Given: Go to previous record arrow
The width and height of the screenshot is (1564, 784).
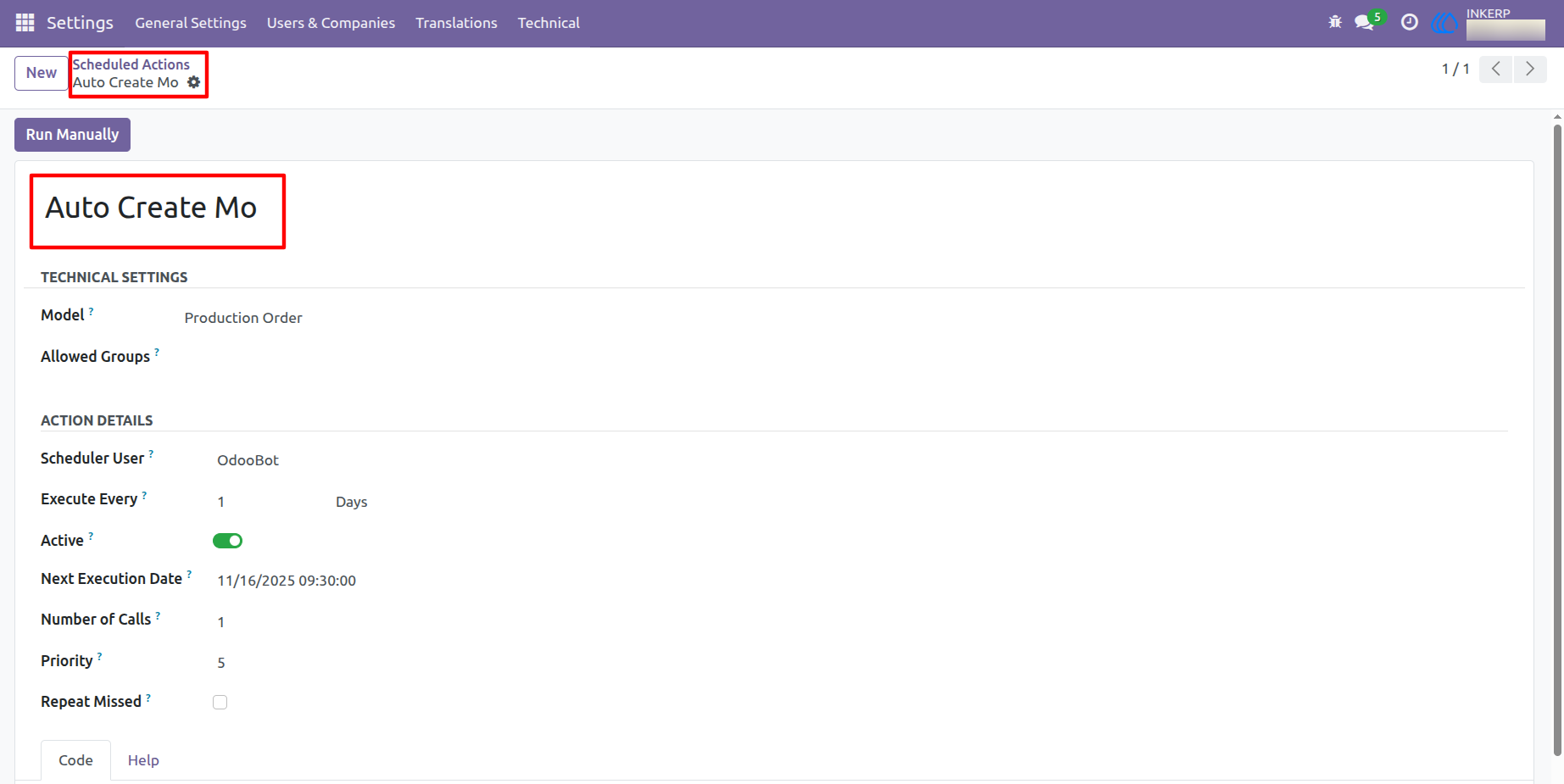Looking at the screenshot, I should tap(1496, 69).
